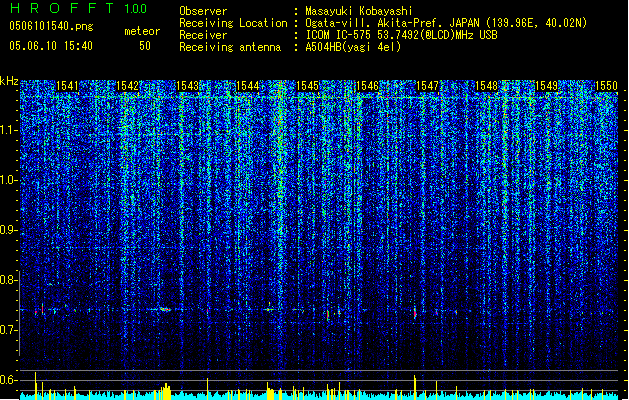Click the 1547 time marker
Screen dimensions: 629x400
(428, 86)
